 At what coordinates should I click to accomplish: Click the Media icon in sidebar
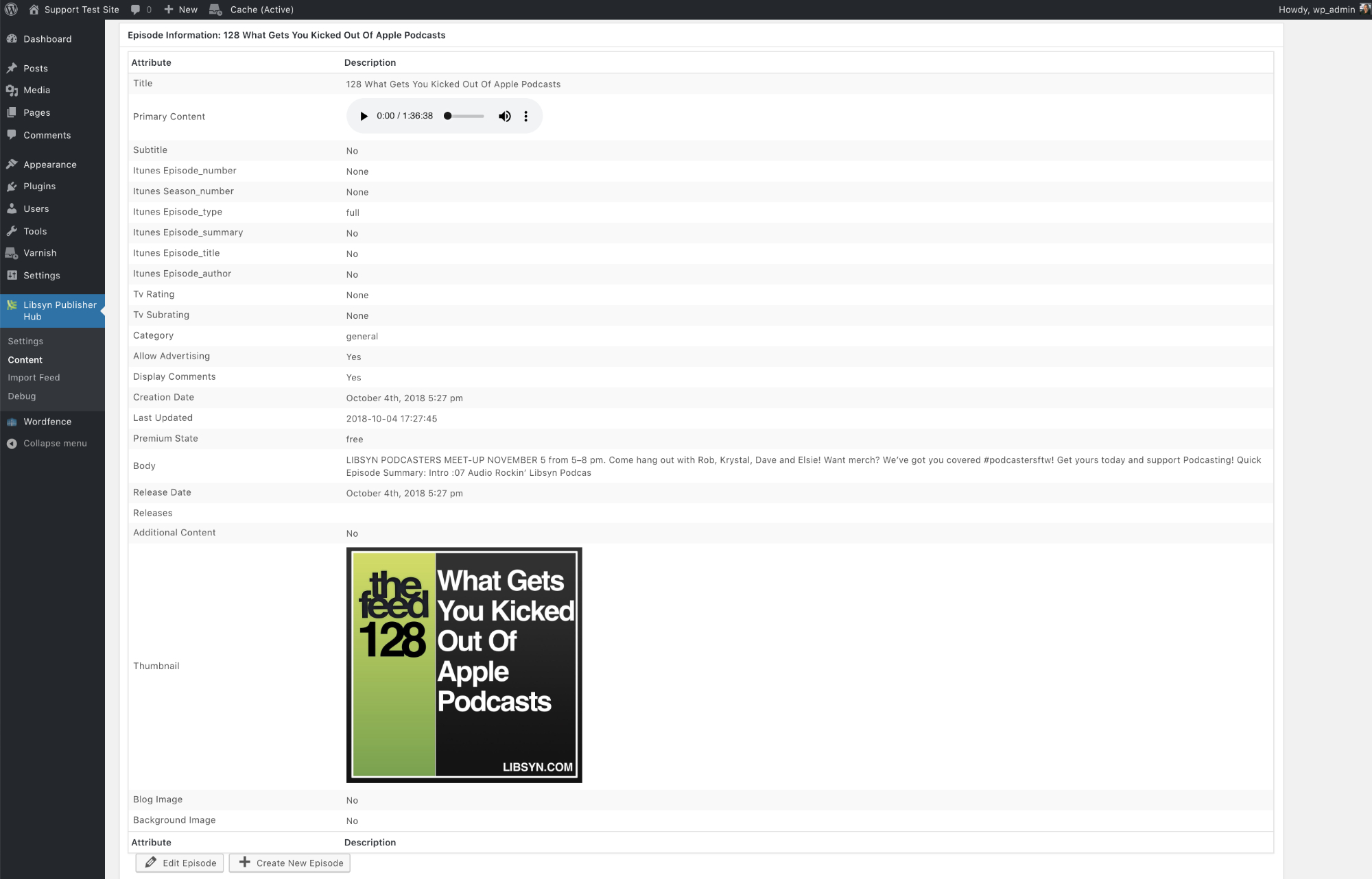[x=12, y=91]
